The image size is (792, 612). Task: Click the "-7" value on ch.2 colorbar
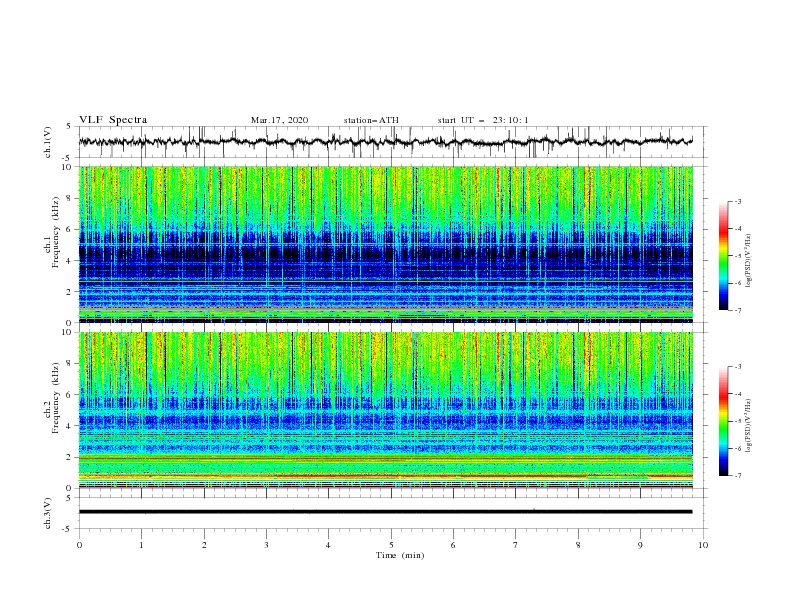(x=738, y=475)
